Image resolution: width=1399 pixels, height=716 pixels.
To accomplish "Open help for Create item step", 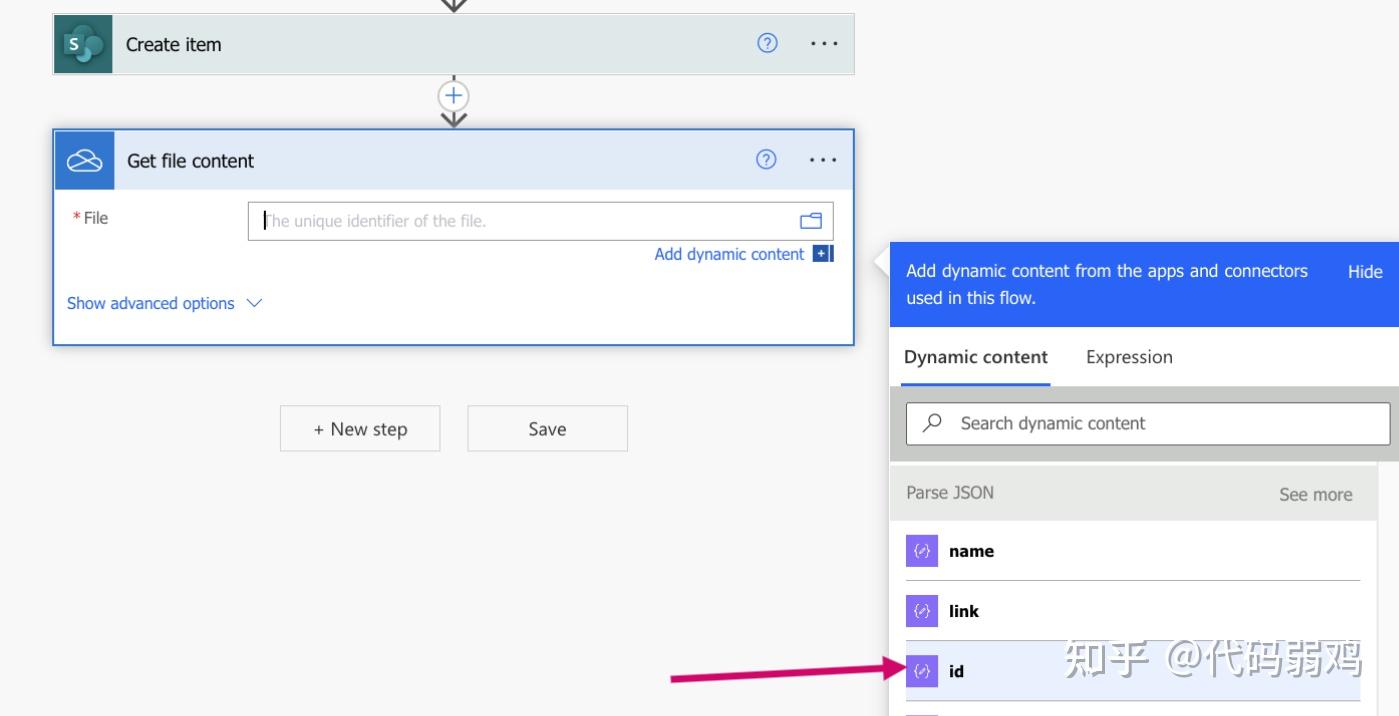I will click(x=767, y=43).
